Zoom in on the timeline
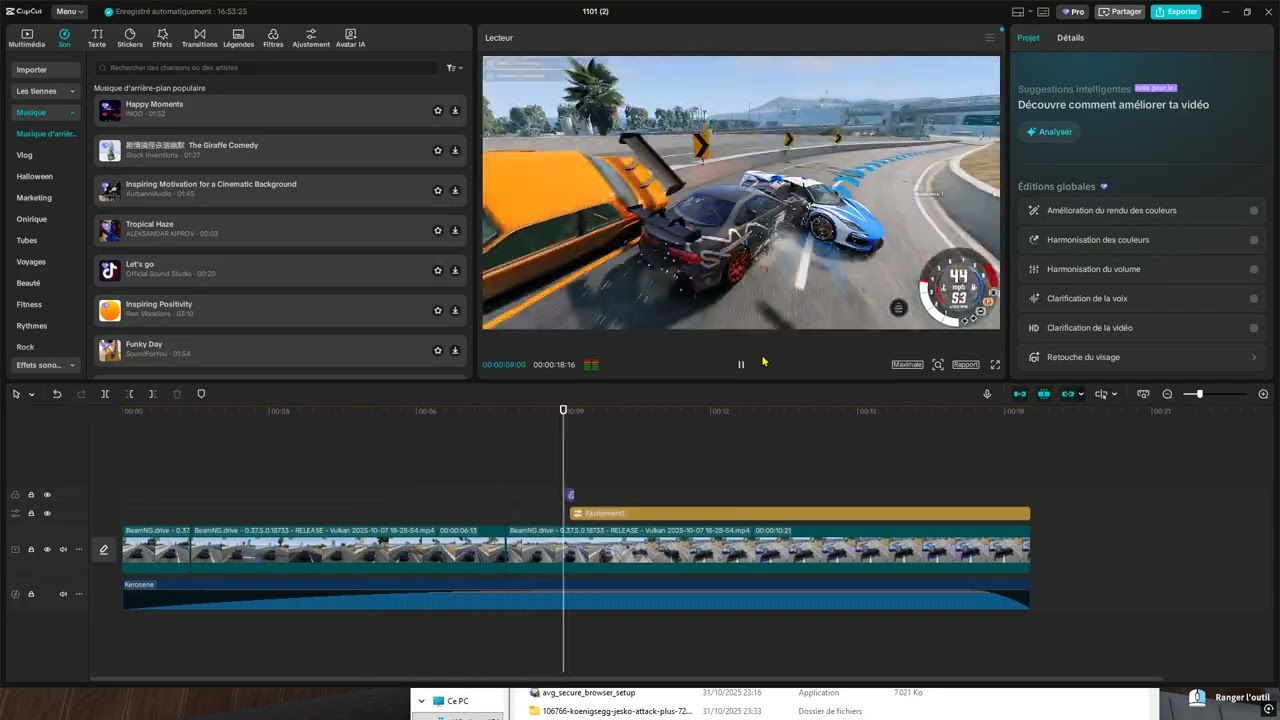Image resolution: width=1280 pixels, height=720 pixels. tap(1263, 394)
